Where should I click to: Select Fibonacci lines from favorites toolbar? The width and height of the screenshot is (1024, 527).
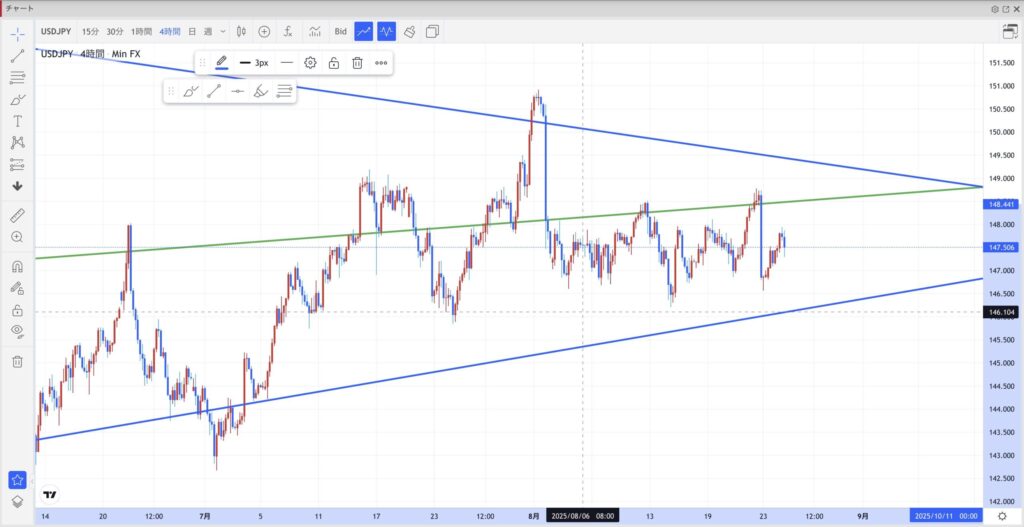click(284, 91)
